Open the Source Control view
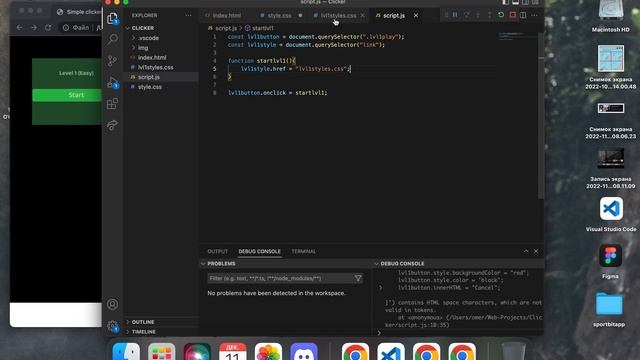This screenshot has width=640, height=360. [x=112, y=61]
